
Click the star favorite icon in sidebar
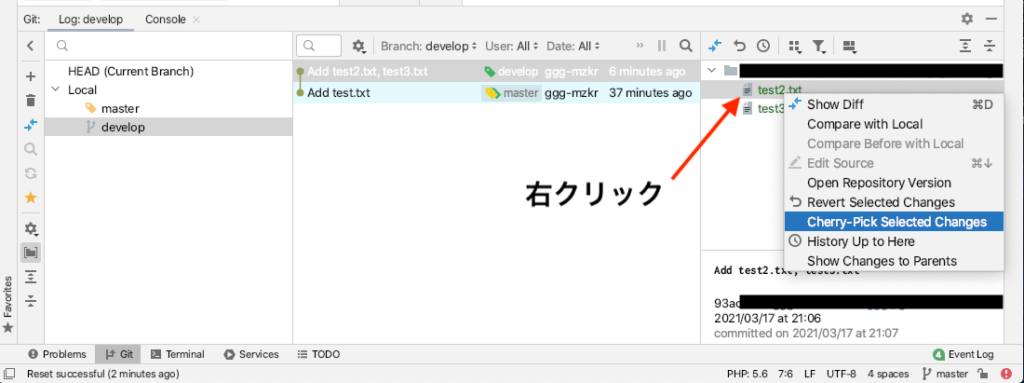[x=30, y=197]
